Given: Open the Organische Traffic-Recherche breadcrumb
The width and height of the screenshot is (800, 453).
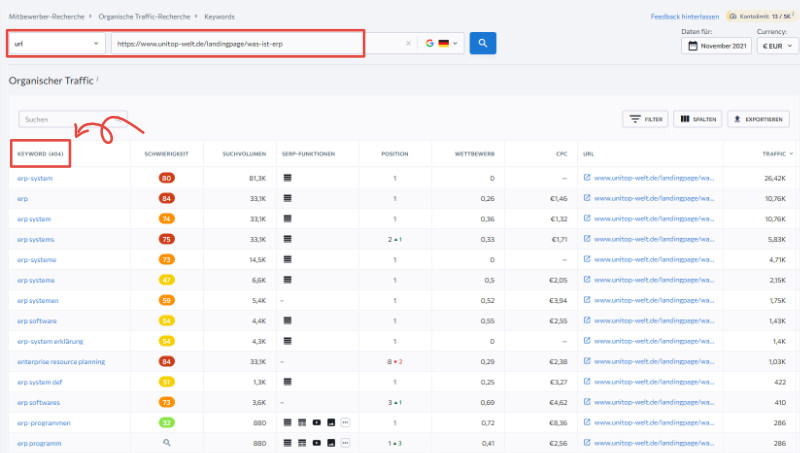Looking at the screenshot, I should tap(144, 16).
